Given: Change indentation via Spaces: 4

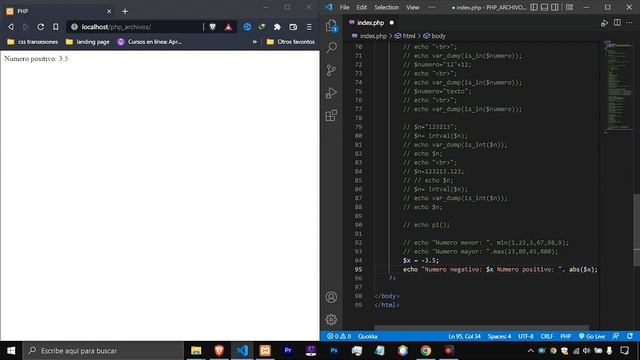Looking at the screenshot, I should (499, 336).
